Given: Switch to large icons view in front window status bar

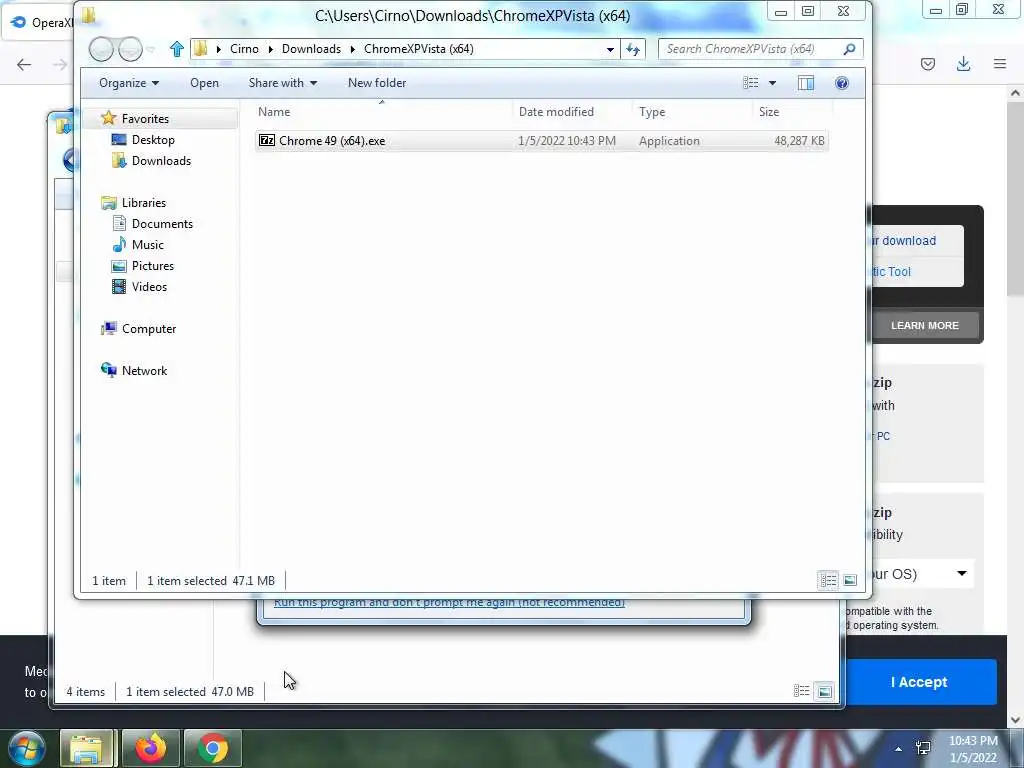Looking at the screenshot, I should pos(850,580).
